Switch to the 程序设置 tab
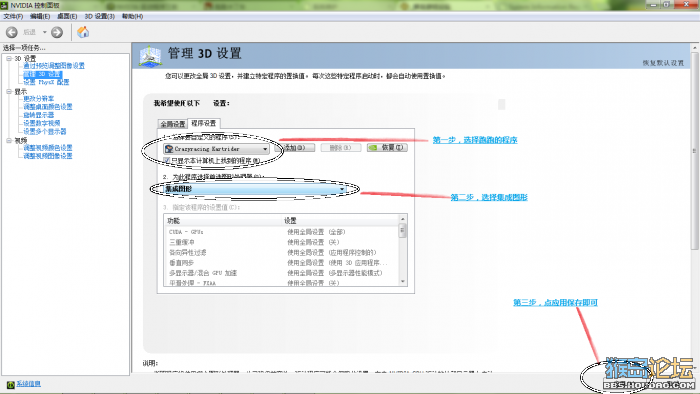The height and width of the screenshot is (394, 700). click(x=204, y=123)
